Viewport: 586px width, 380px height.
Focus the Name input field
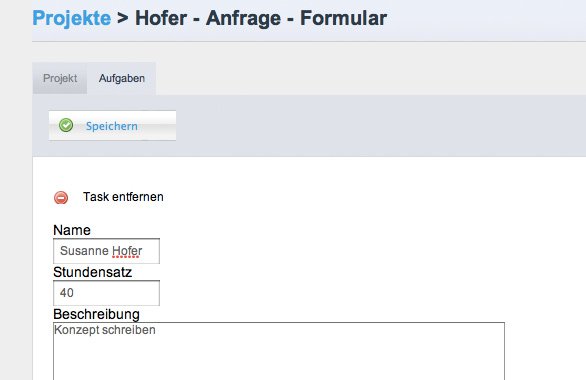point(106,251)
